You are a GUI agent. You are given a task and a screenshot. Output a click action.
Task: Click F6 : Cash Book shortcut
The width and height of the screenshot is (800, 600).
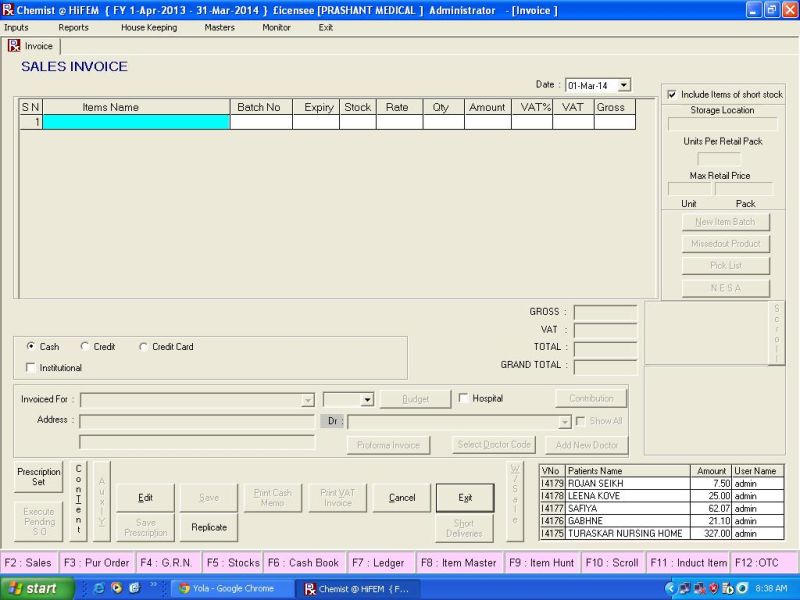[304, 563]
